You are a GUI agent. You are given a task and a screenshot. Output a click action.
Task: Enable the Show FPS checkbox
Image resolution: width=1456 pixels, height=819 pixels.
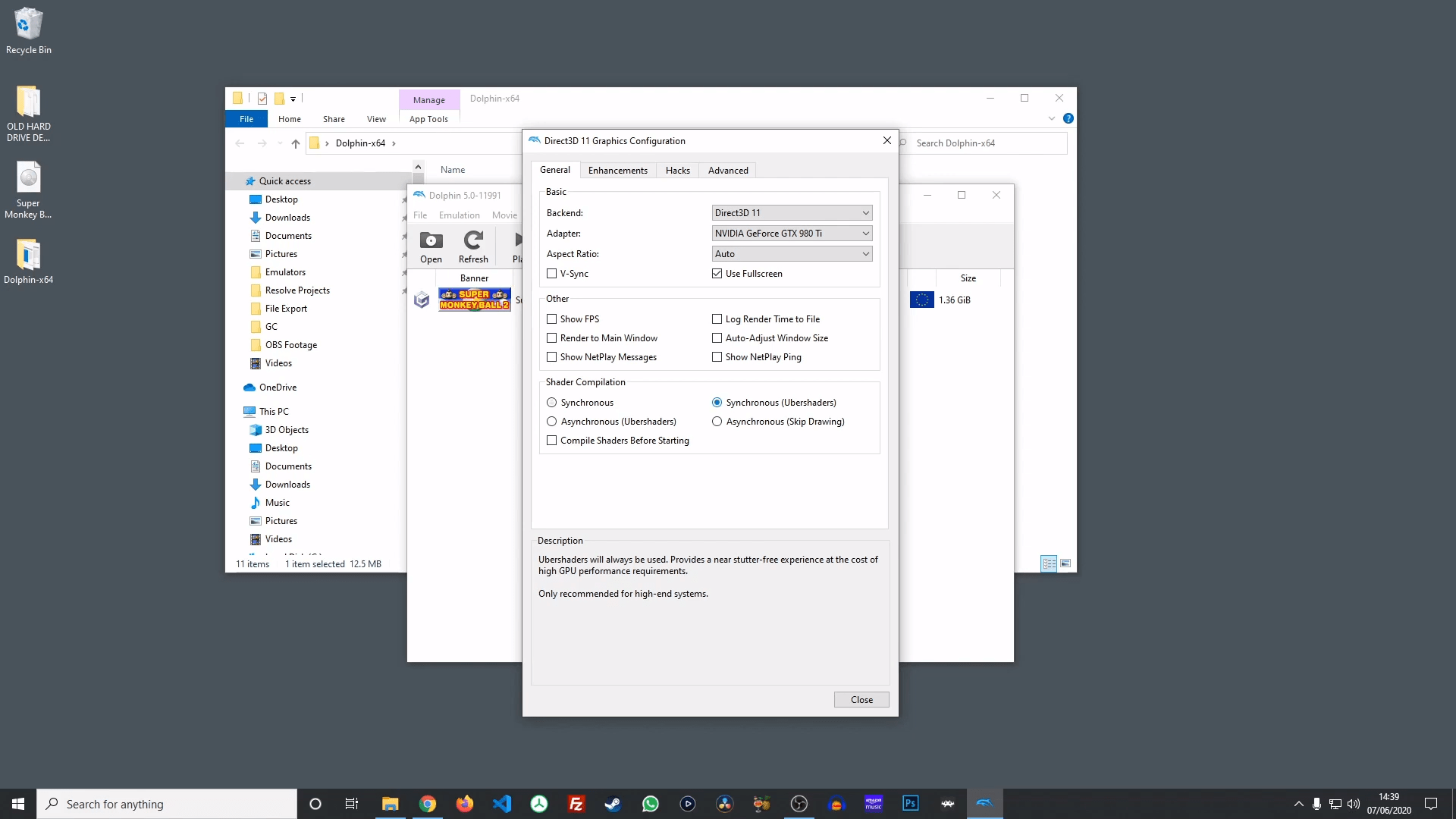pos(551,319)
